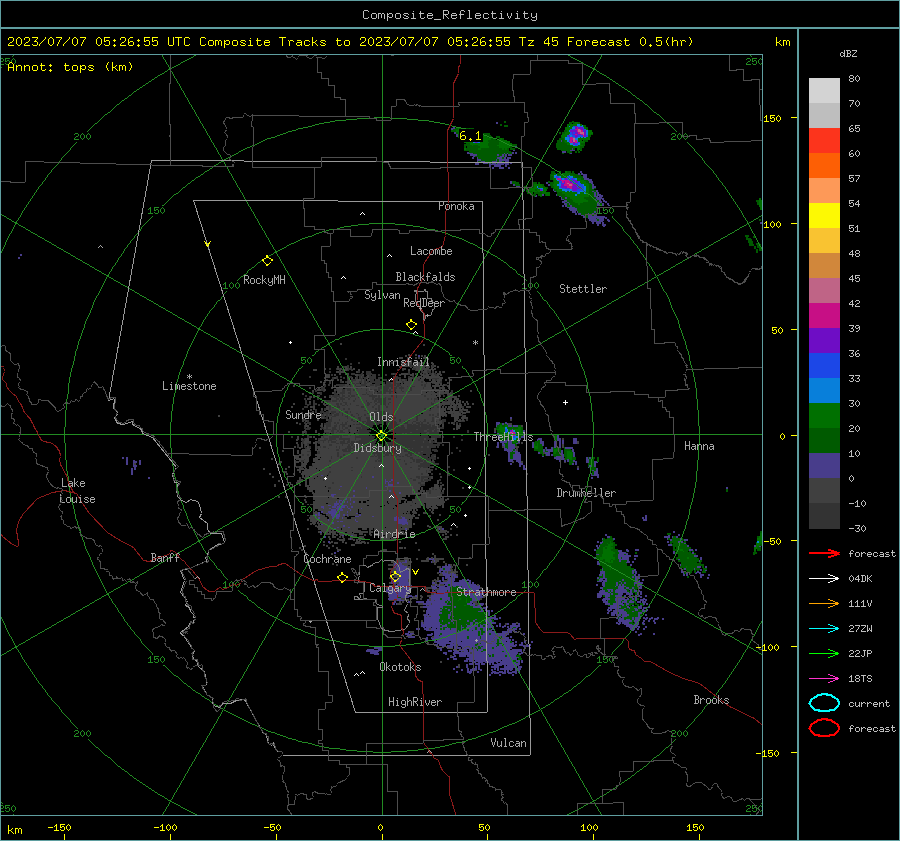The image size is (900, 841).
Task: Click the Lacombe town label
Action: pyautogui.click(x=431, y=251)
